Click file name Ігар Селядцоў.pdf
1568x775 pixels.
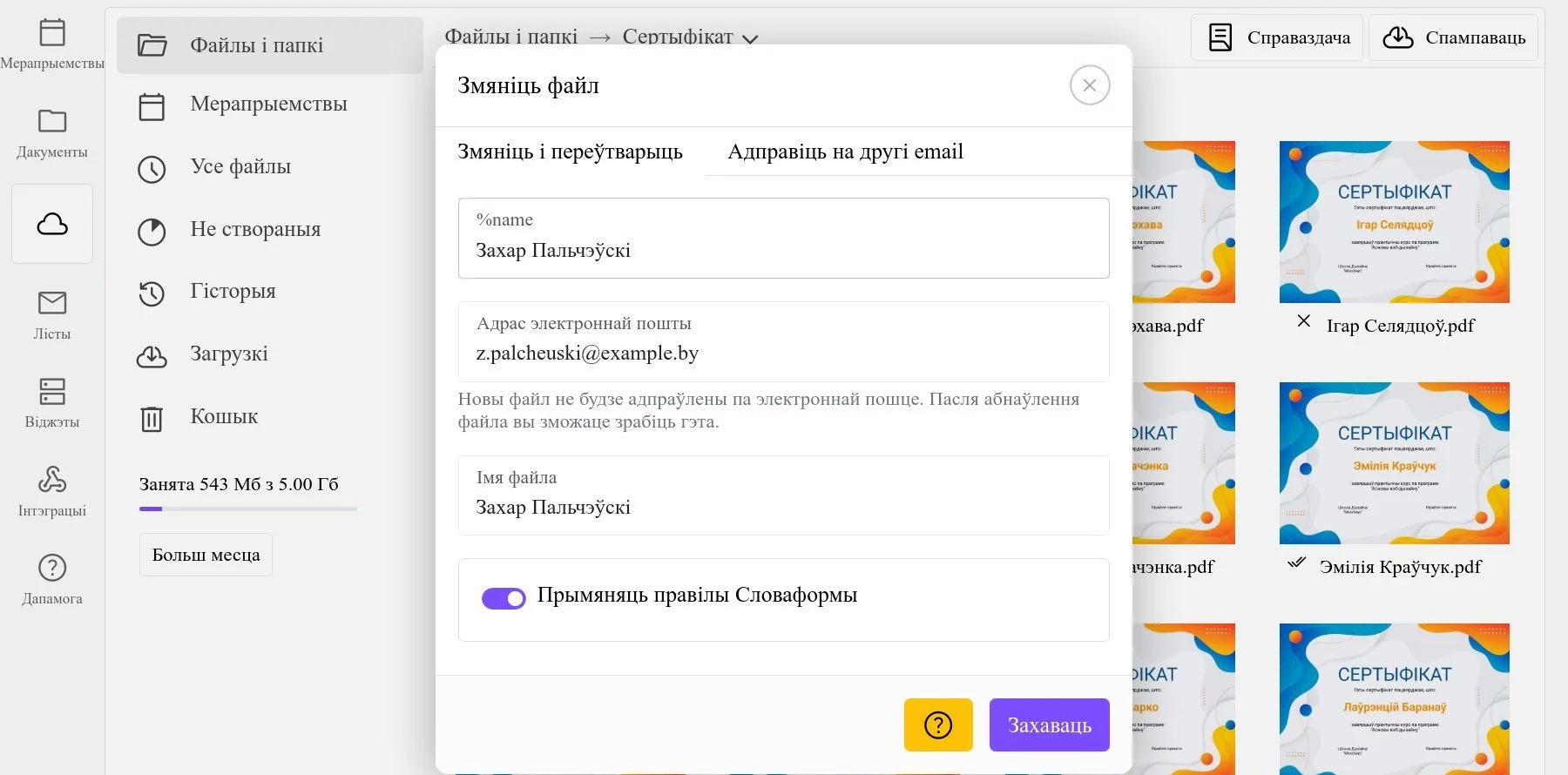[1401, 326]
